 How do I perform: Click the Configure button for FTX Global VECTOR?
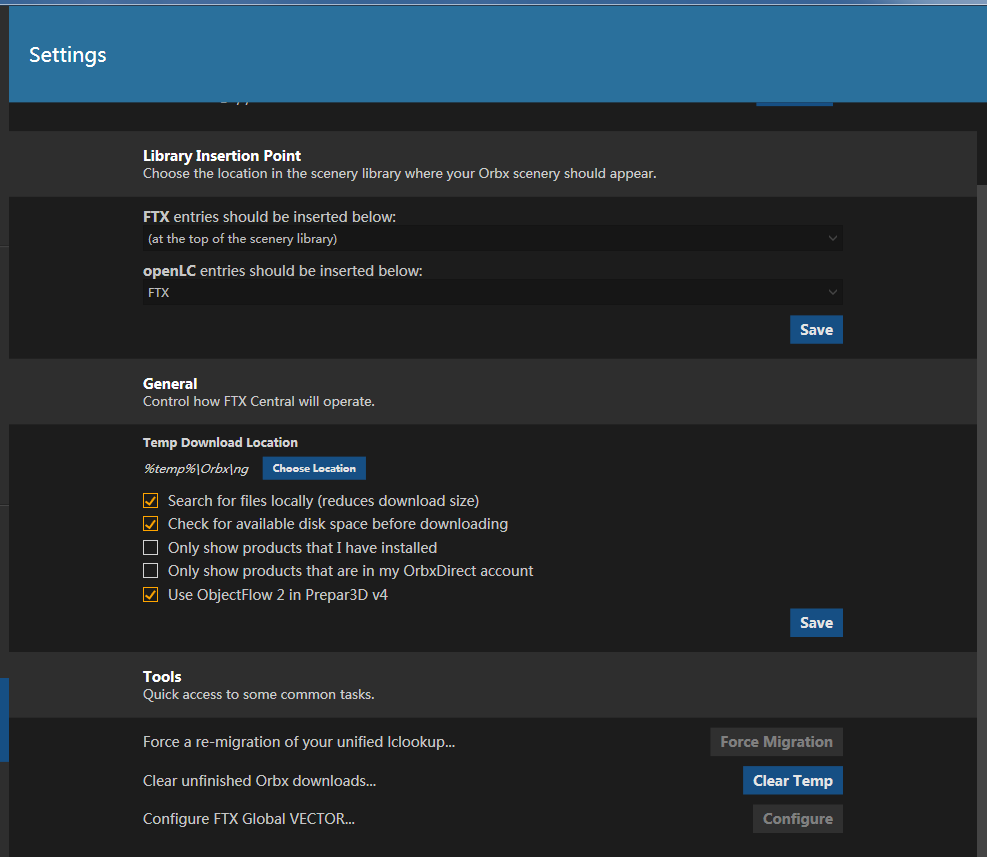pyautogui.click(x=798, y=819)
